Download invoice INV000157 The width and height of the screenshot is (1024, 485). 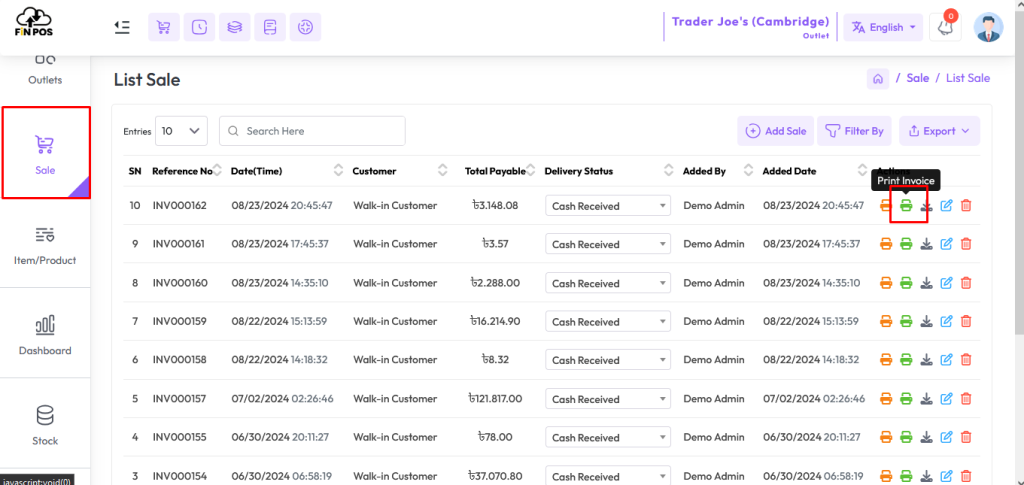pos(926,399)
